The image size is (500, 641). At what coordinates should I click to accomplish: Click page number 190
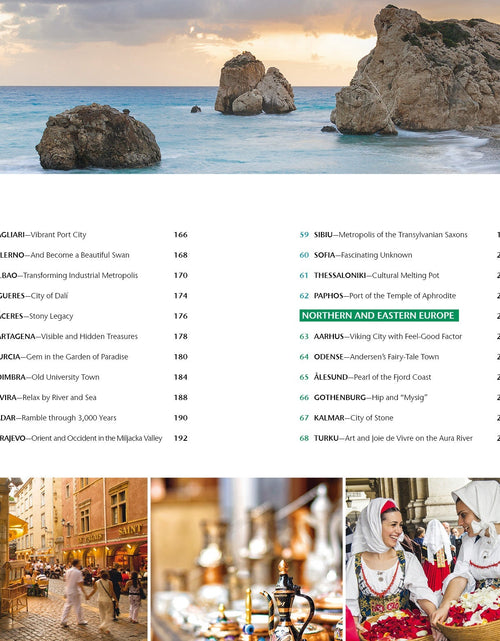coord(181,418)
